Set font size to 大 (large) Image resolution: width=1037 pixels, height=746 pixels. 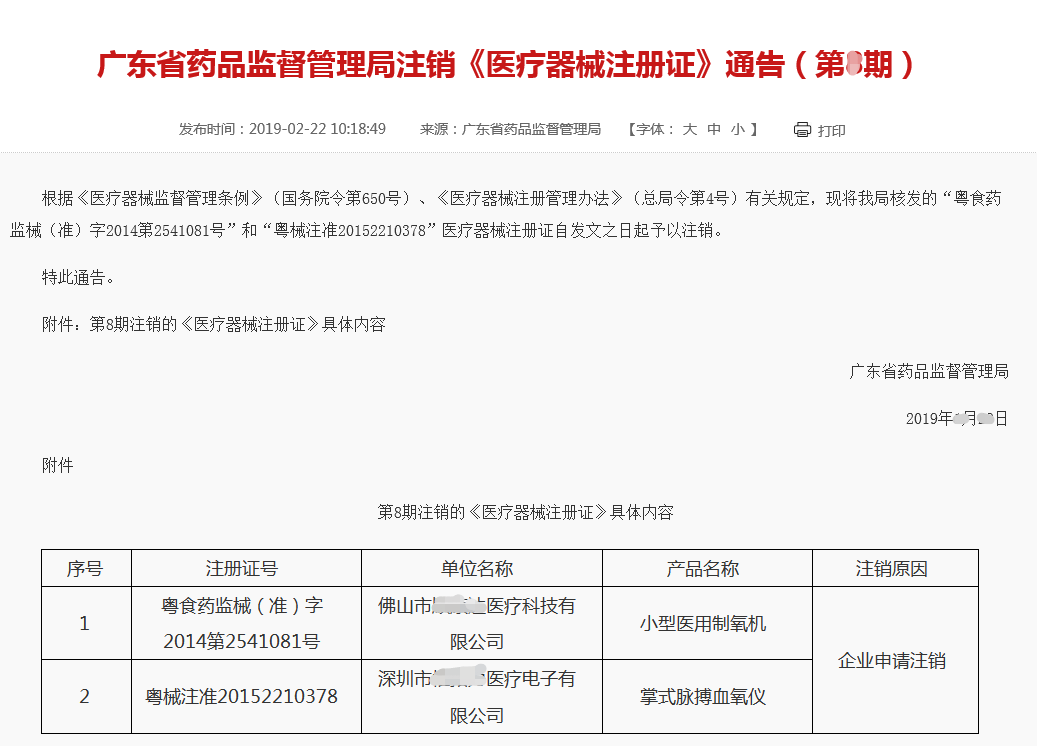[689, 129]
